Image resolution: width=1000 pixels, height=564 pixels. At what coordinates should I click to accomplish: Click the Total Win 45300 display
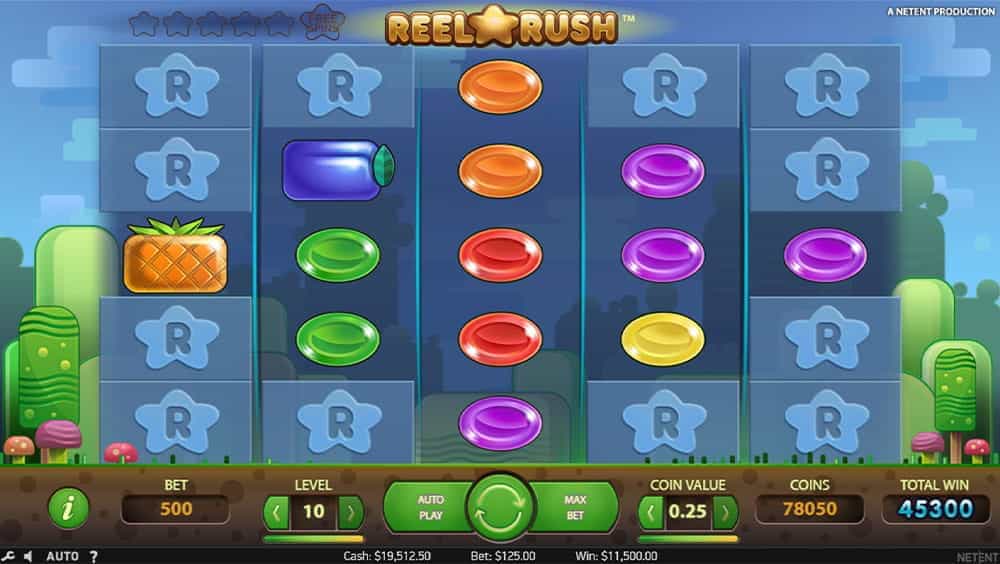(x=935, y=509)
